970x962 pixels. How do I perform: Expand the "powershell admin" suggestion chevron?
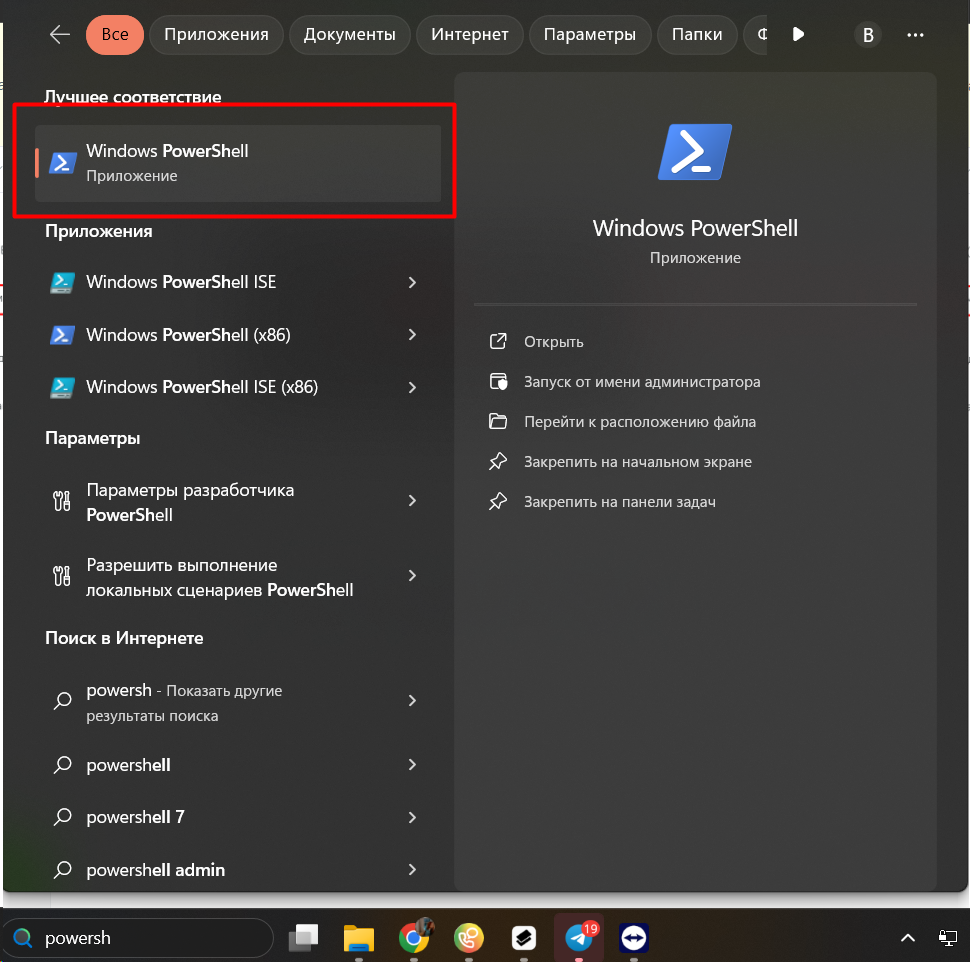412,869
